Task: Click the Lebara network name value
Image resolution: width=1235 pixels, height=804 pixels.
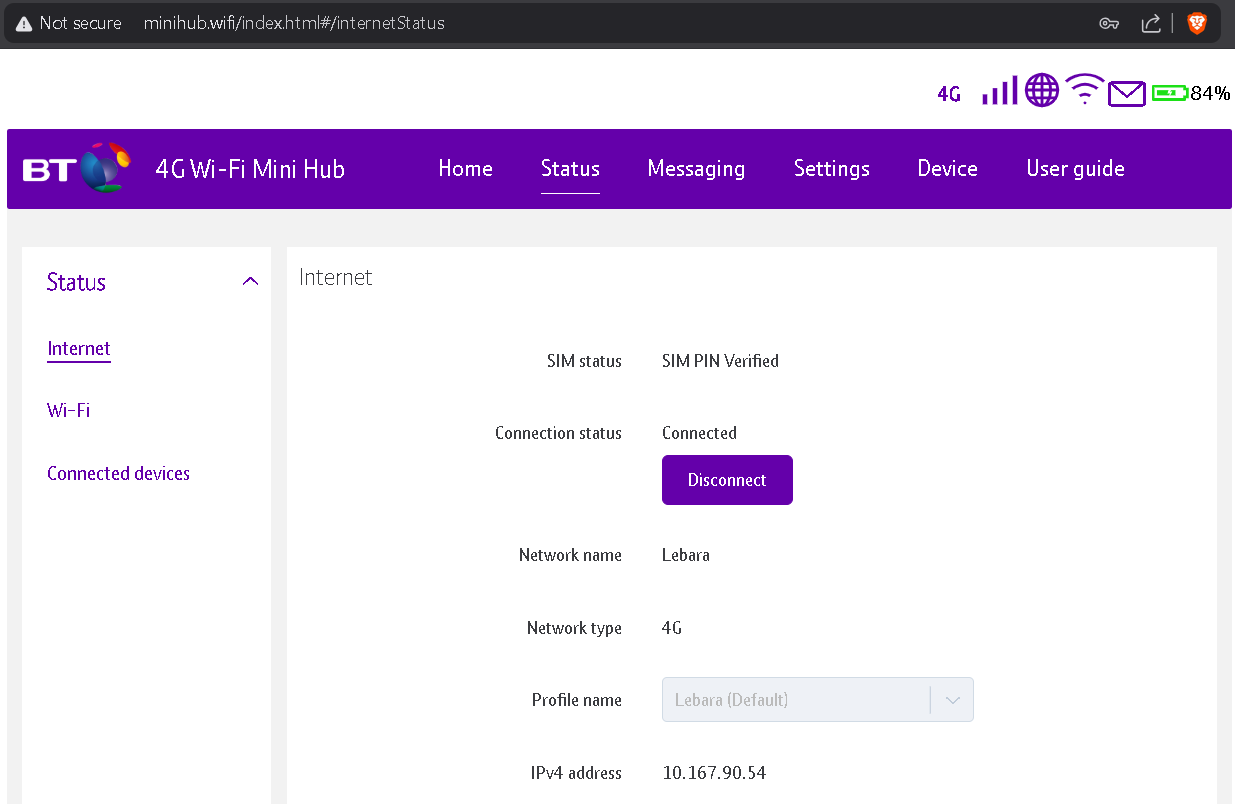Action: pyautogui.click(x=686, y=555)
